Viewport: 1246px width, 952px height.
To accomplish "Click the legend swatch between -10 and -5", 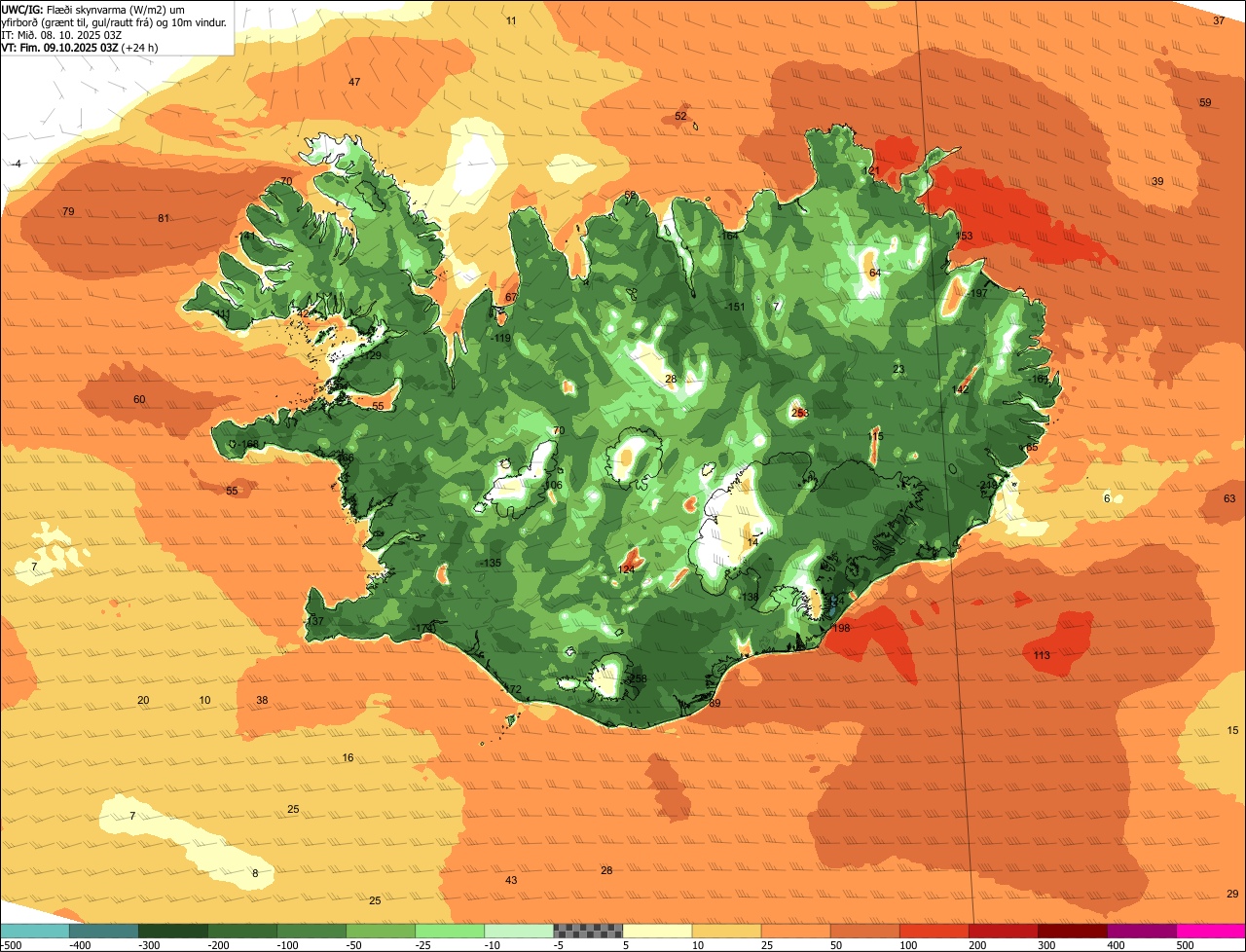I will click(519, 931).
